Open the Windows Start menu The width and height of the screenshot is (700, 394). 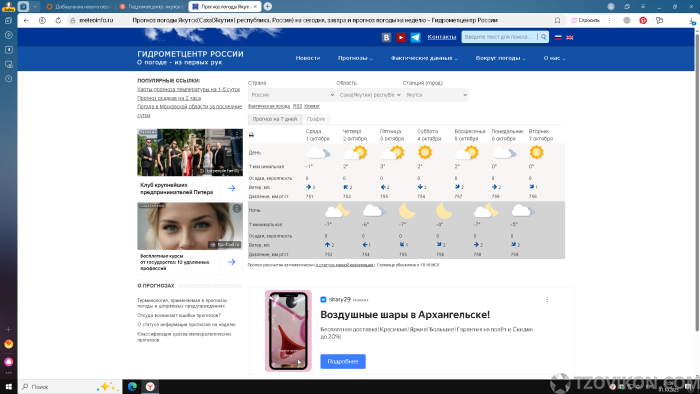point(8,386)
